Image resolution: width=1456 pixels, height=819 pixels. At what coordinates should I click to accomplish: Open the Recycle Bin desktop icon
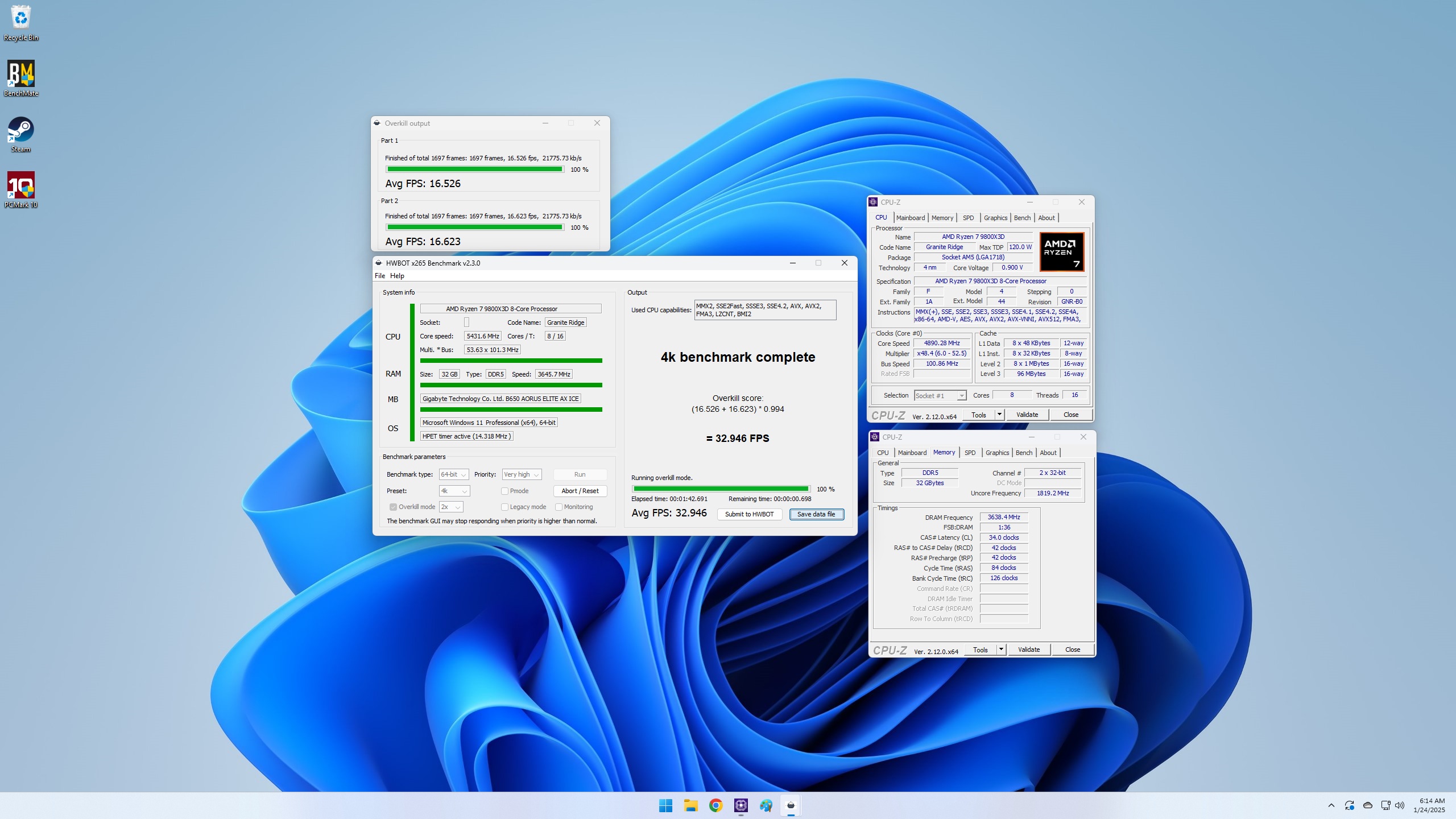[x=21, y=23]
